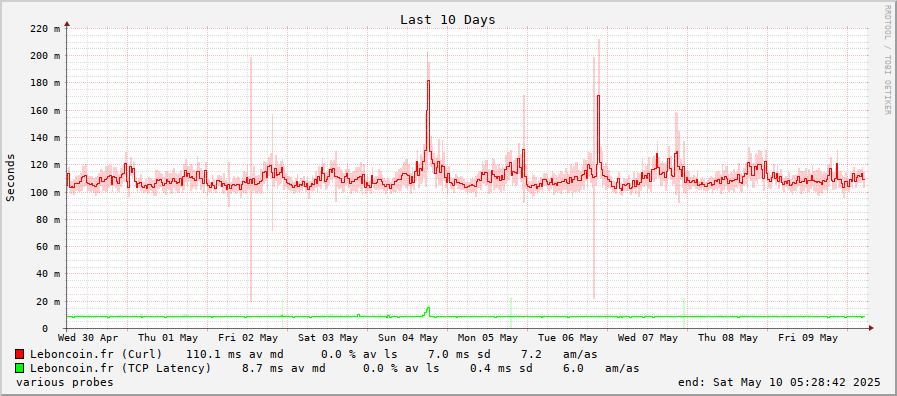Click the end timestamp 'Sat May 10 05:28:42 2025'
This screenshot has height=396, width=897.
796,382
